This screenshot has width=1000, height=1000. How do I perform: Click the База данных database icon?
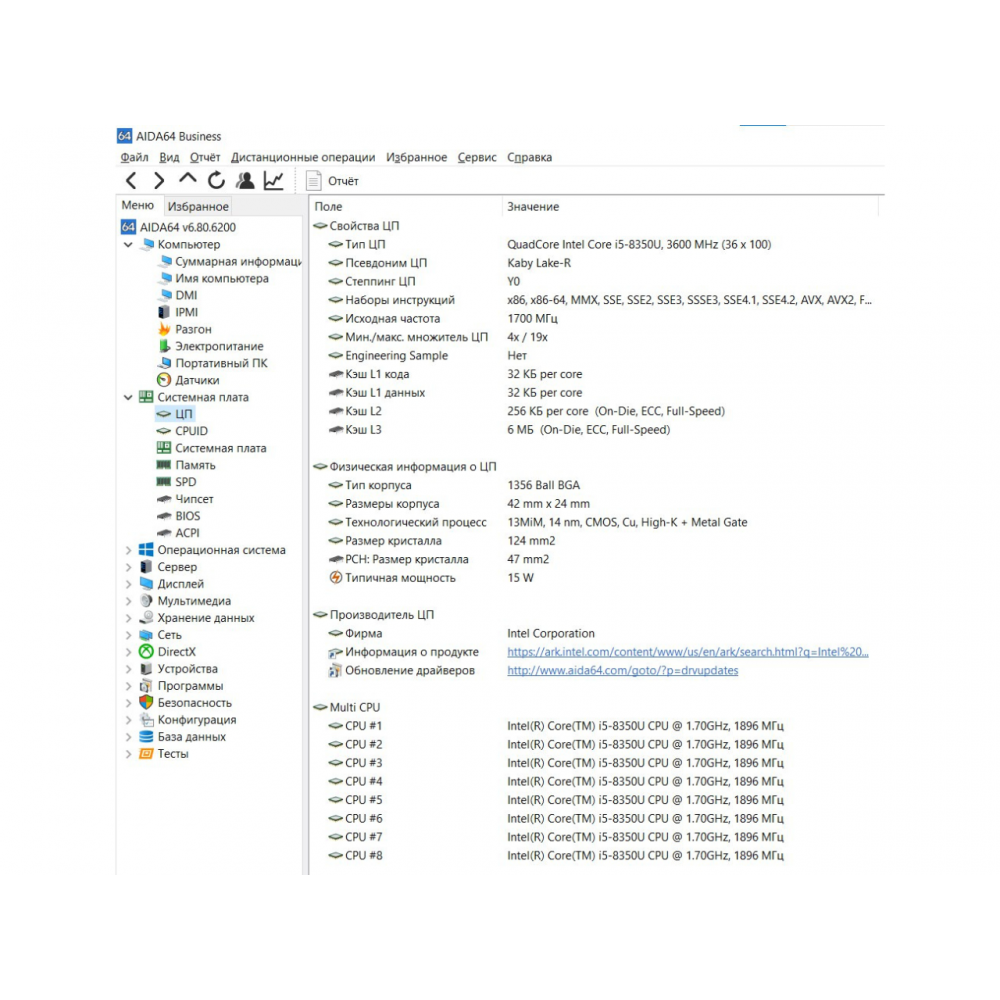pos(146,737)
